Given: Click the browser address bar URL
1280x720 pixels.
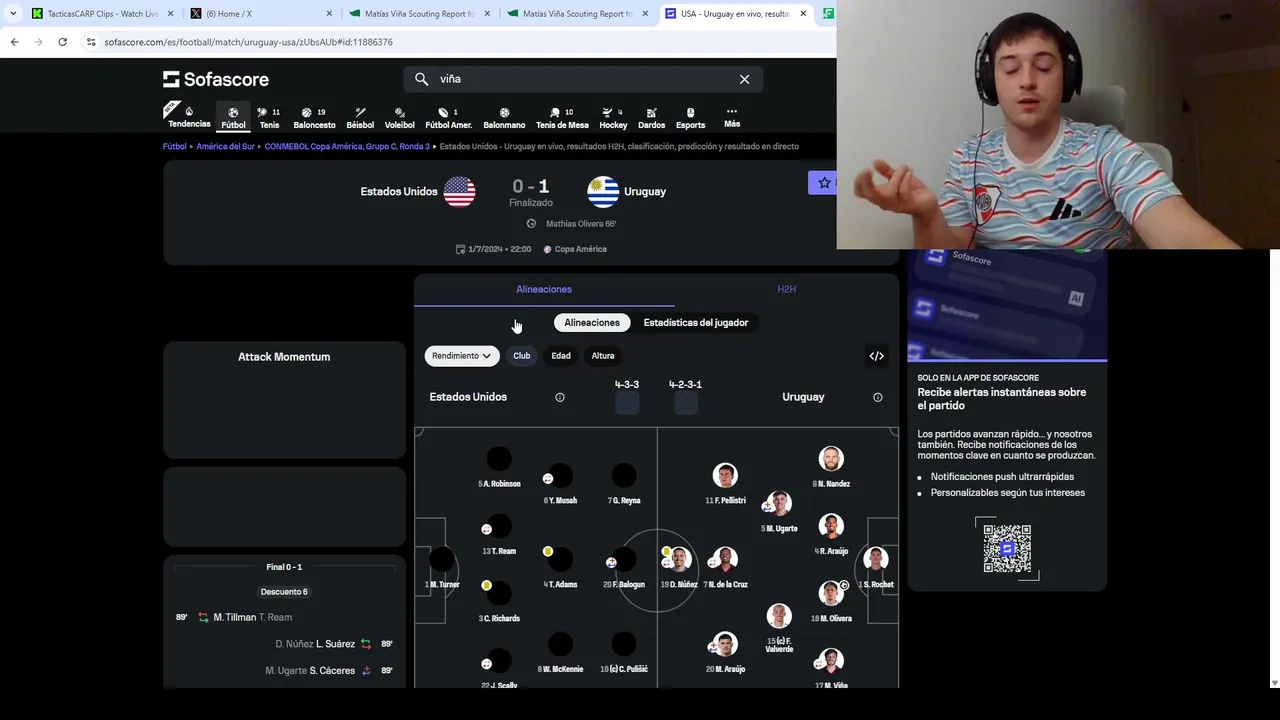Looking at the screenshot, I should 248,42.
